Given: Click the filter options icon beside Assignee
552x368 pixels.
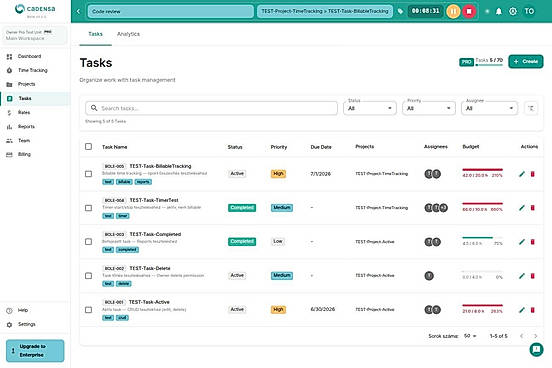Looking at the screenshot, I should tap(531, 108).
